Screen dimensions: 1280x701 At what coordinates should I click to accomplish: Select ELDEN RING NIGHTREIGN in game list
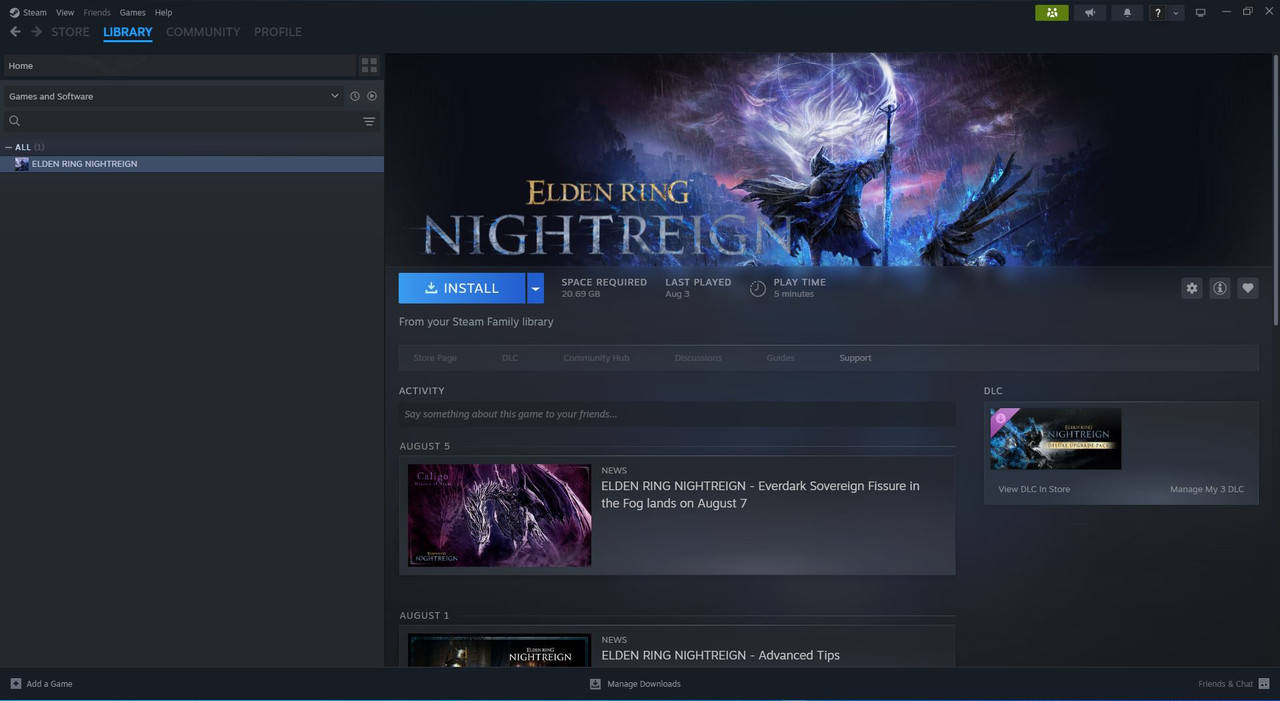tap(192, 164)
